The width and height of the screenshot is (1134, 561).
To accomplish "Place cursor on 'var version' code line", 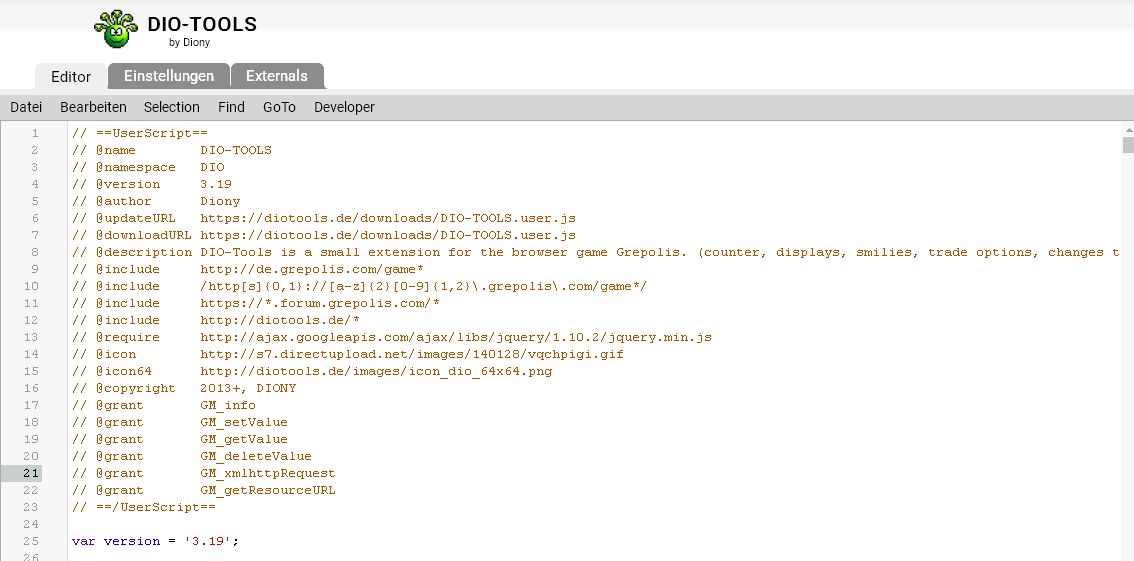I will (155, 541).
